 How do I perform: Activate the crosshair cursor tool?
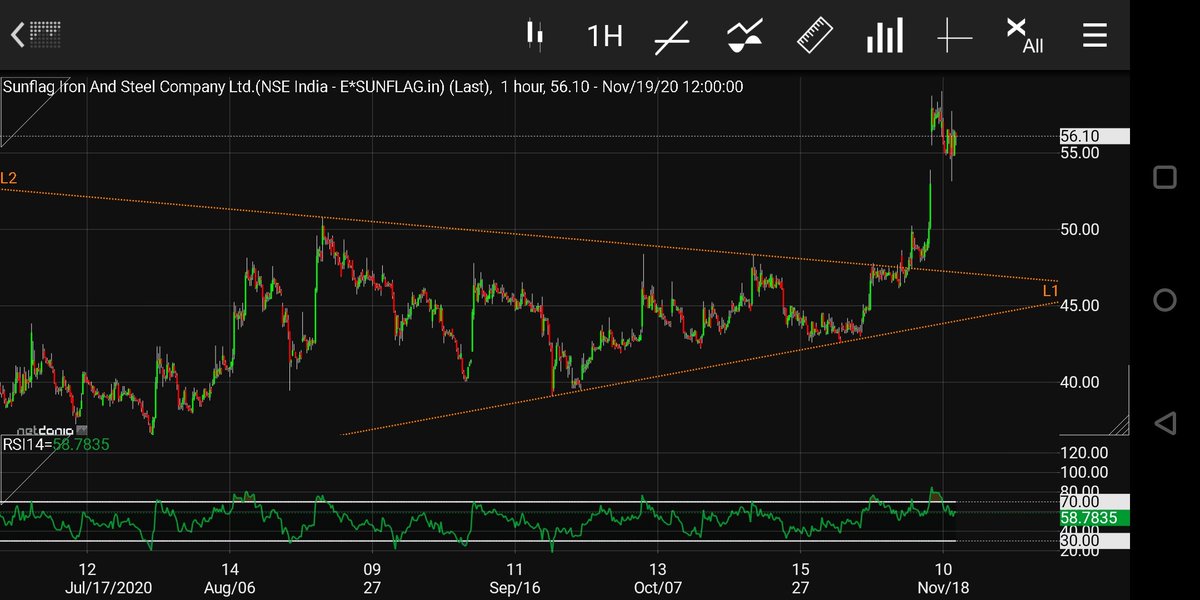coord(954,37)
